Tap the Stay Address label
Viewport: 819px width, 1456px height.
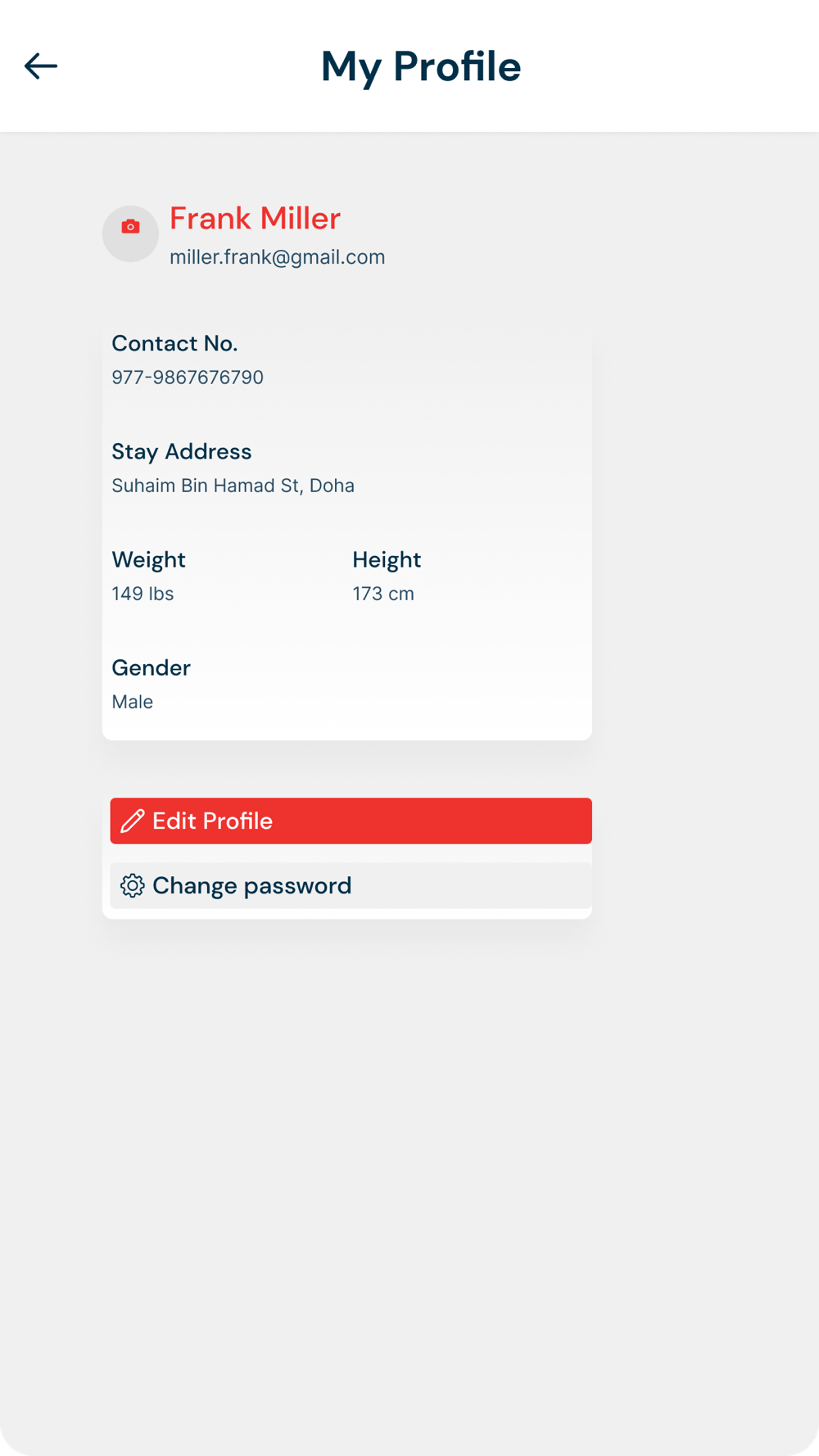(182, 451)
